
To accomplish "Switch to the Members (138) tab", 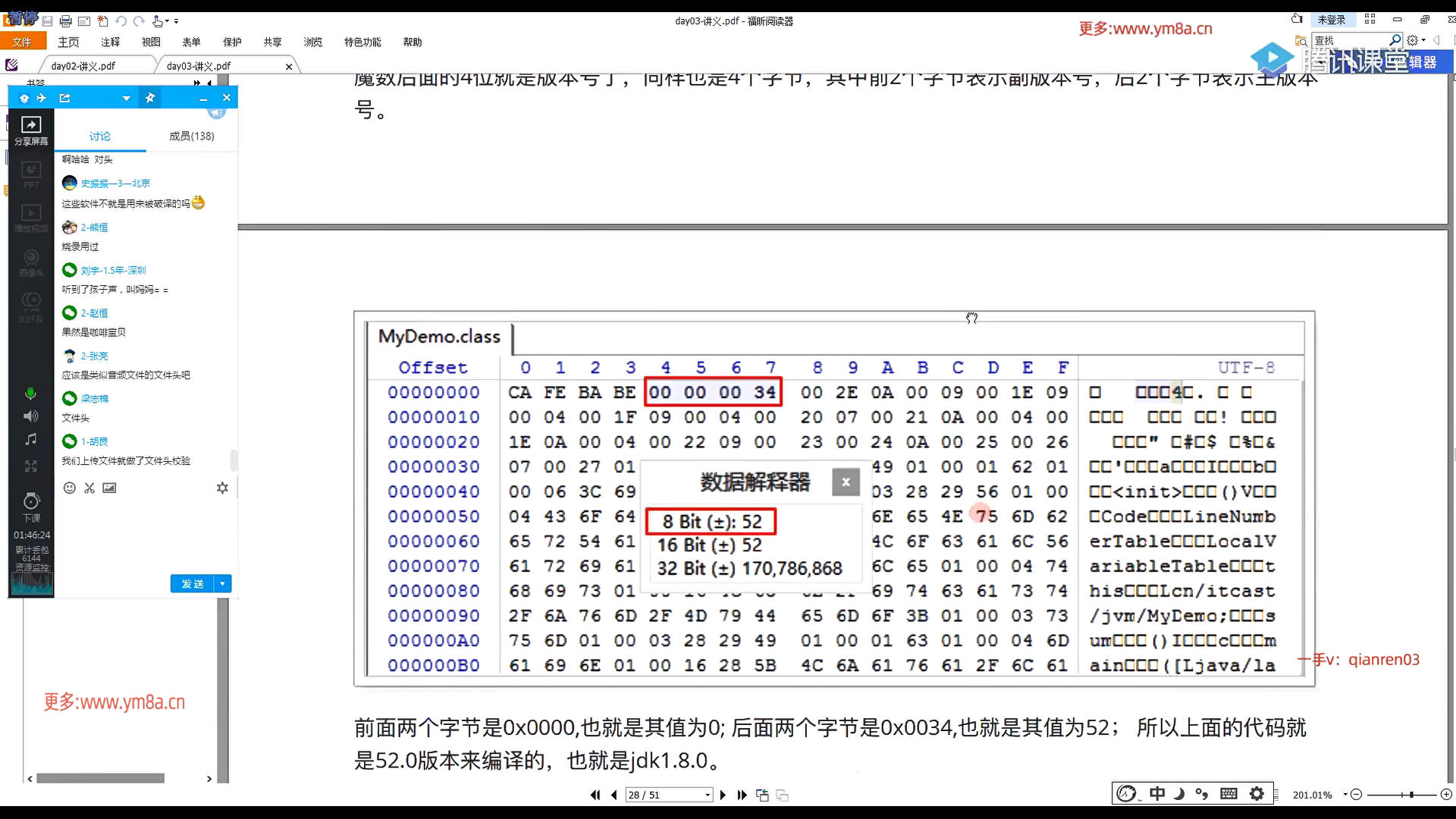I will tap(191, 136).
